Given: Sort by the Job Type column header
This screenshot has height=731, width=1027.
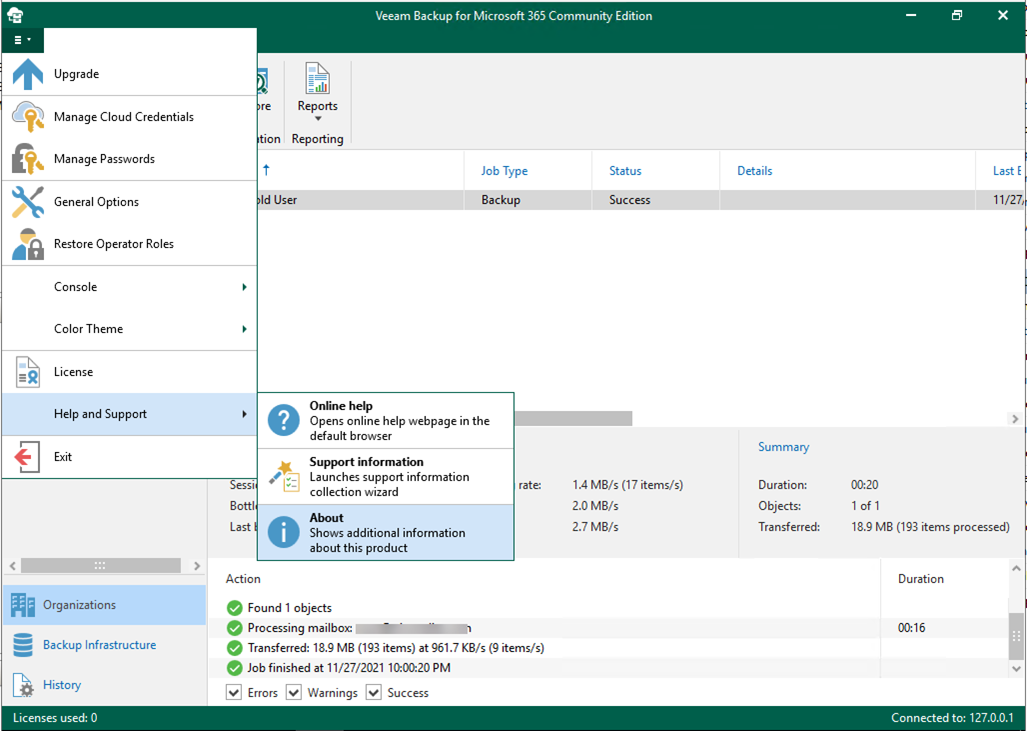Looking at the screenshot, I should tap(504, 171).
